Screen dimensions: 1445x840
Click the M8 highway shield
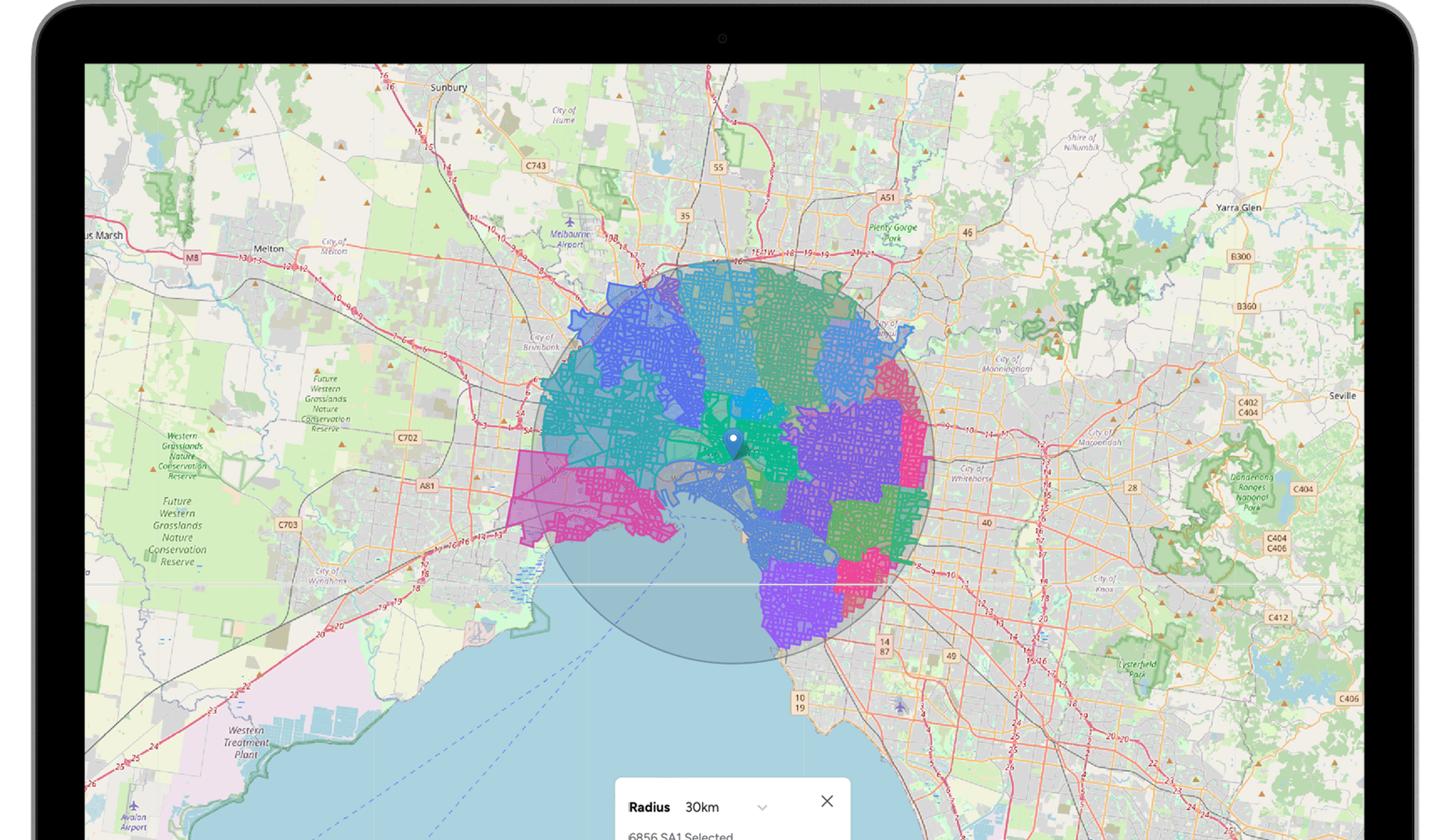pos(192,257)
